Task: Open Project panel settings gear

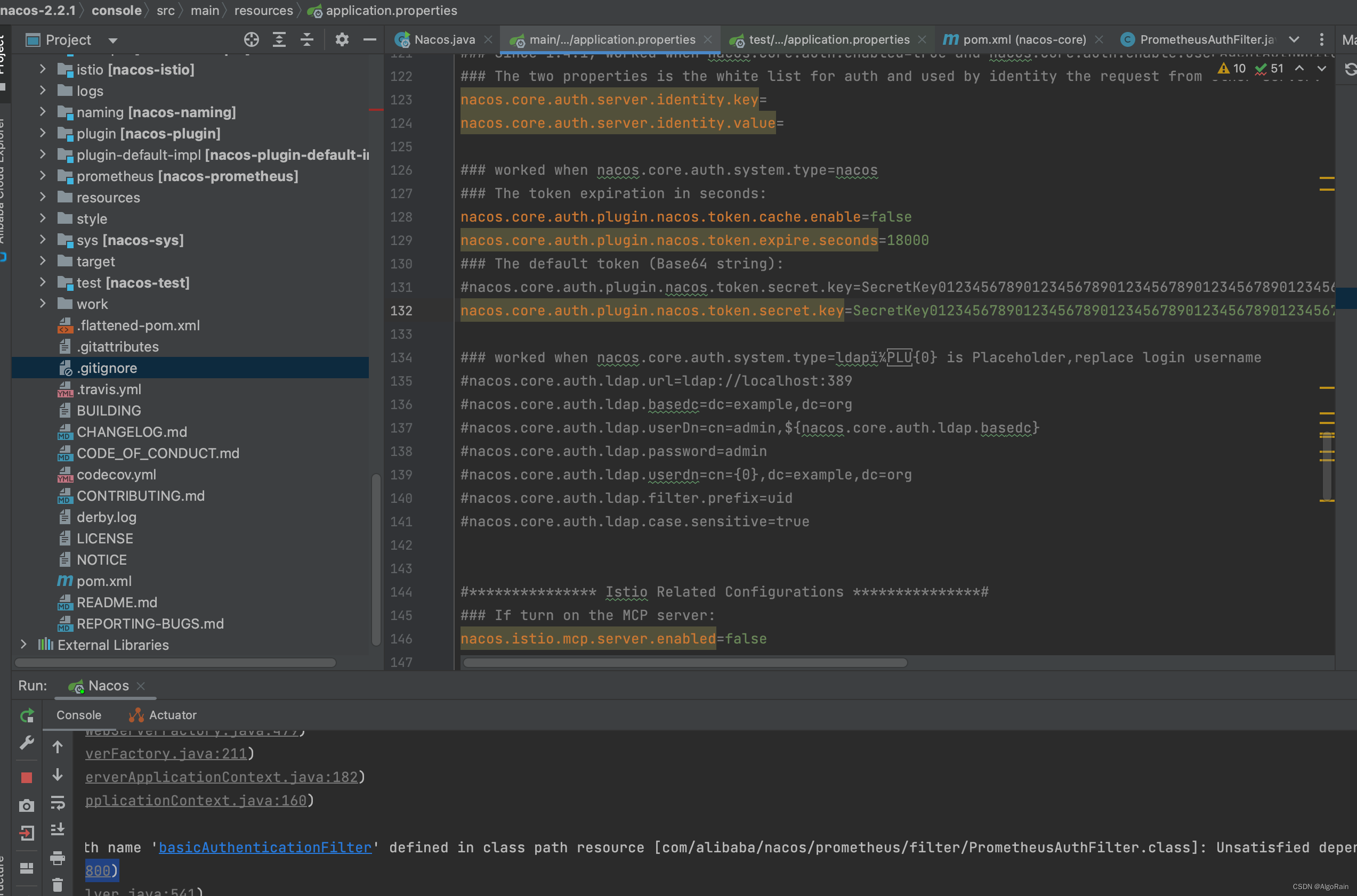Action: 342,39
